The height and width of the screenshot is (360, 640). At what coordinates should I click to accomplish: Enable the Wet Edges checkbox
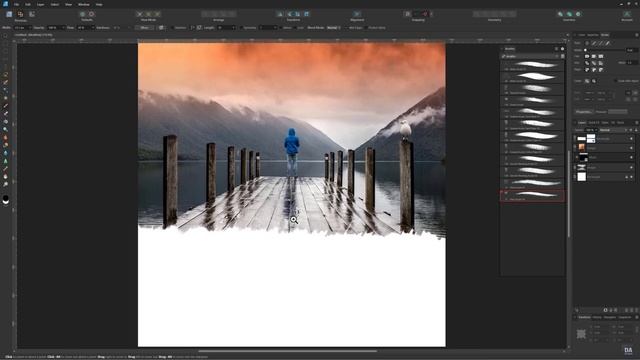pos(346,28)
